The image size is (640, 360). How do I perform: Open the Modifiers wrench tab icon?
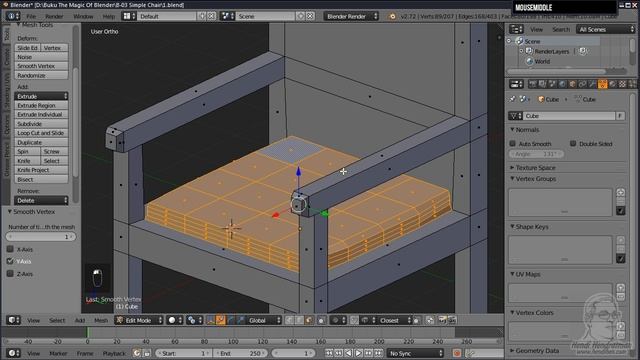click(592, 84)
